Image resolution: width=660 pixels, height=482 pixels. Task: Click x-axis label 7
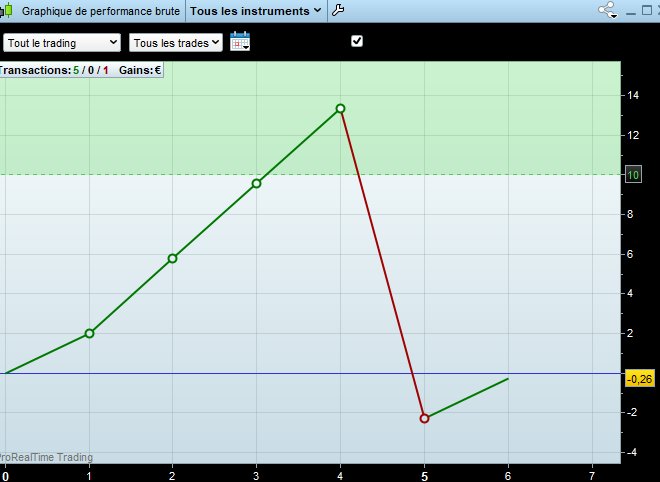(592, 476)
